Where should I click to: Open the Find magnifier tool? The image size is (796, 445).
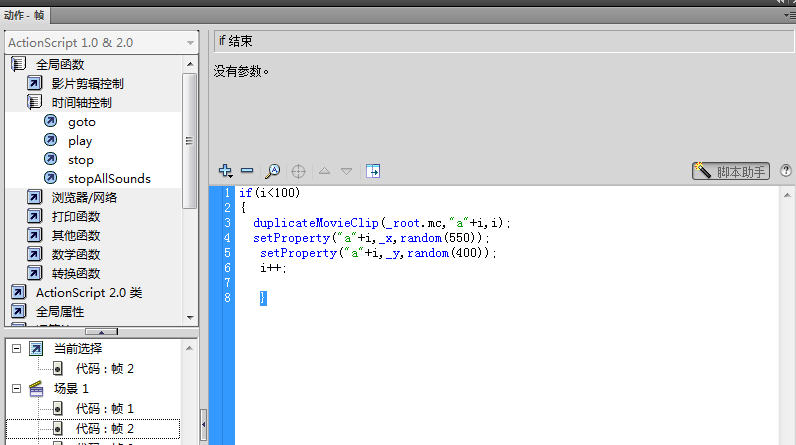point(273,171)
